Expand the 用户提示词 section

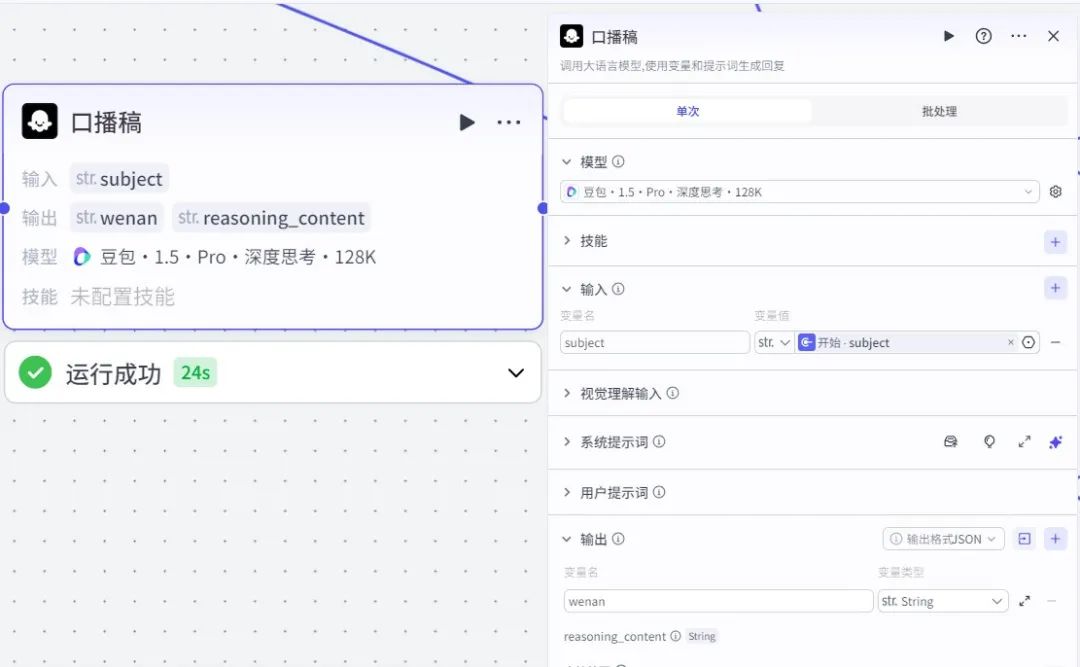pyautogui.click(x=567, y=493)
